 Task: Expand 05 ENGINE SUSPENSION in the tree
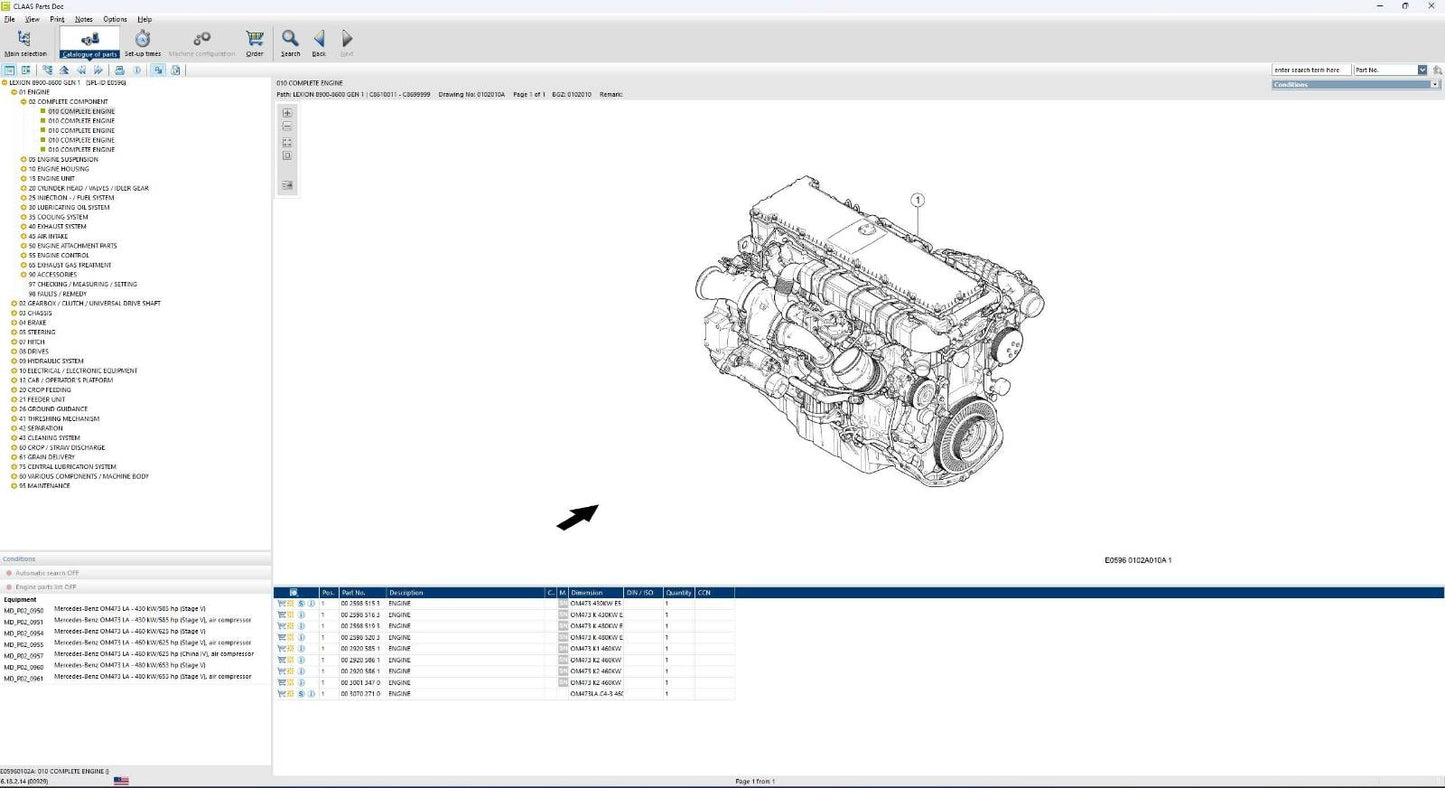(24, 159)
